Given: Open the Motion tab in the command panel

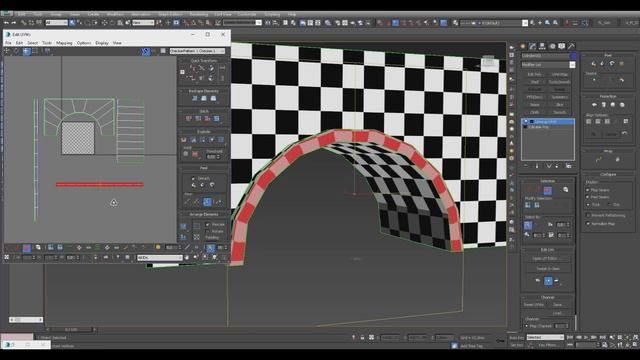Looking at the screenshot, I should click(552, 46).
